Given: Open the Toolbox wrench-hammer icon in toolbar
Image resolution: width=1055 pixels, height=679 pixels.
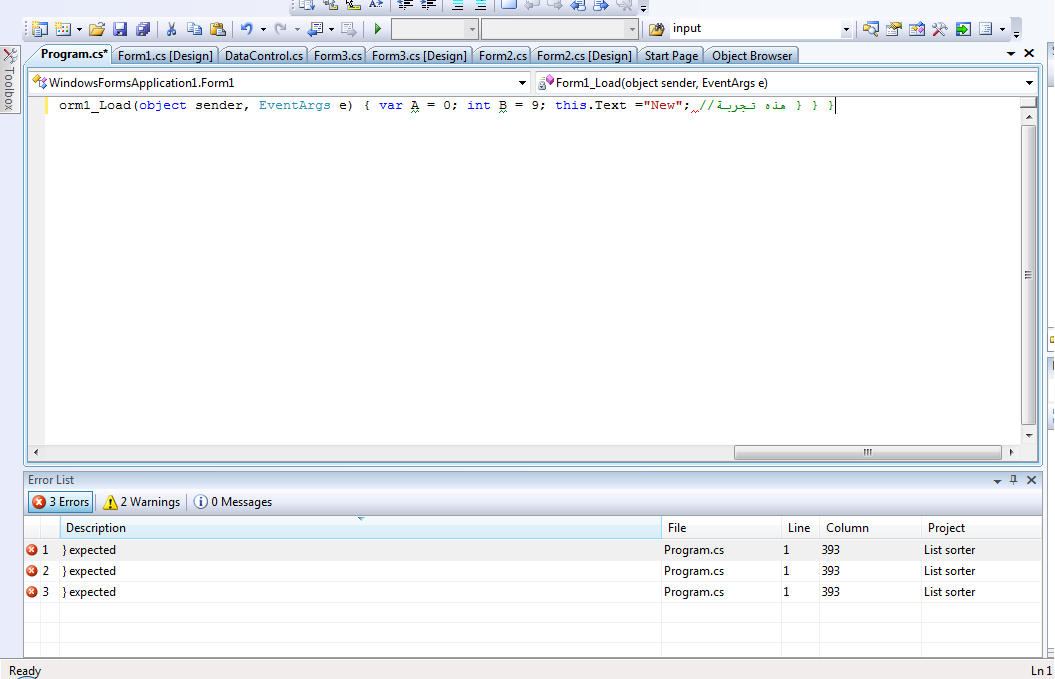Looking at the screenshot, I should coord(939,29).
